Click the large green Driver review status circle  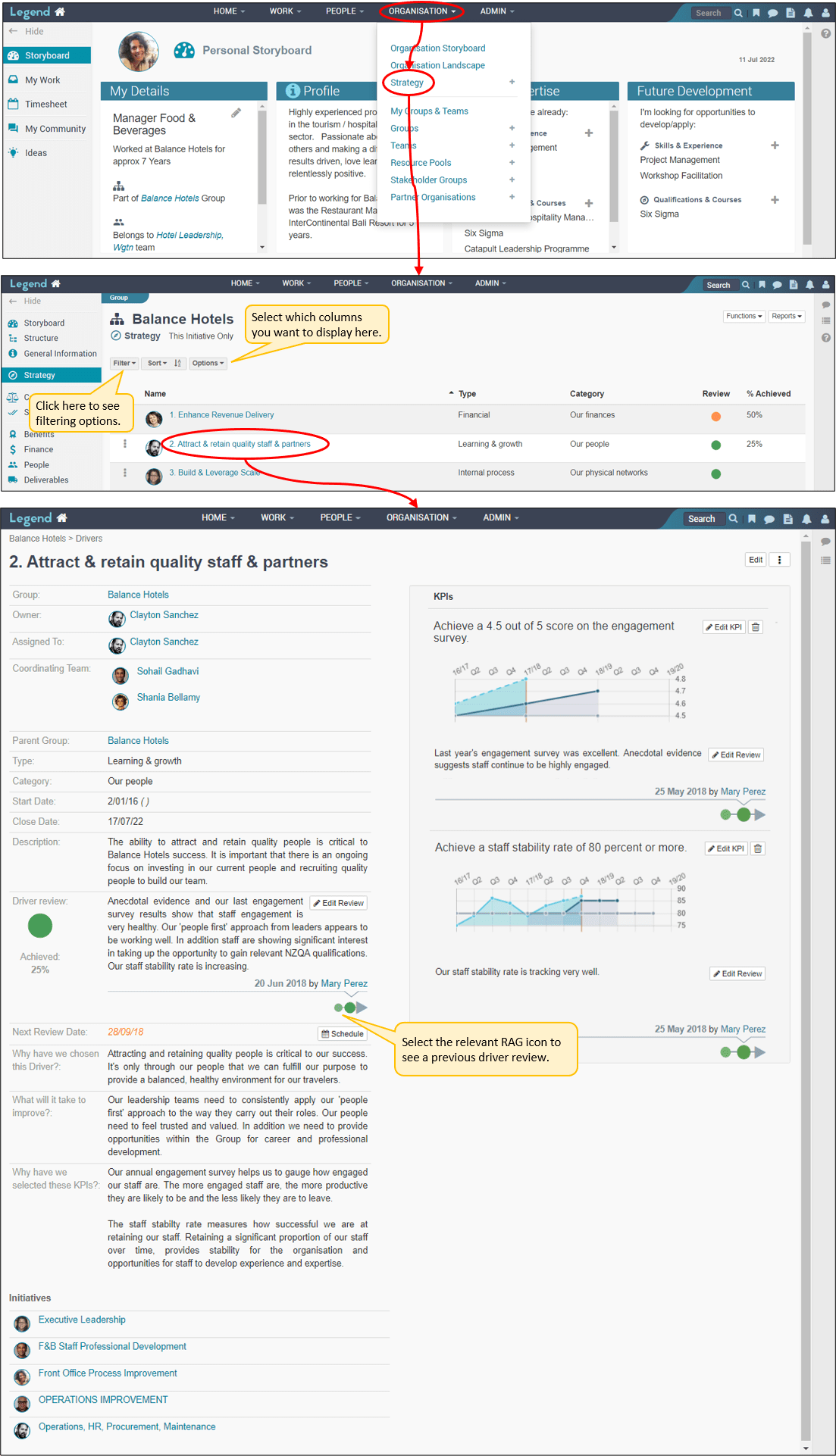[x=40, y=926]
